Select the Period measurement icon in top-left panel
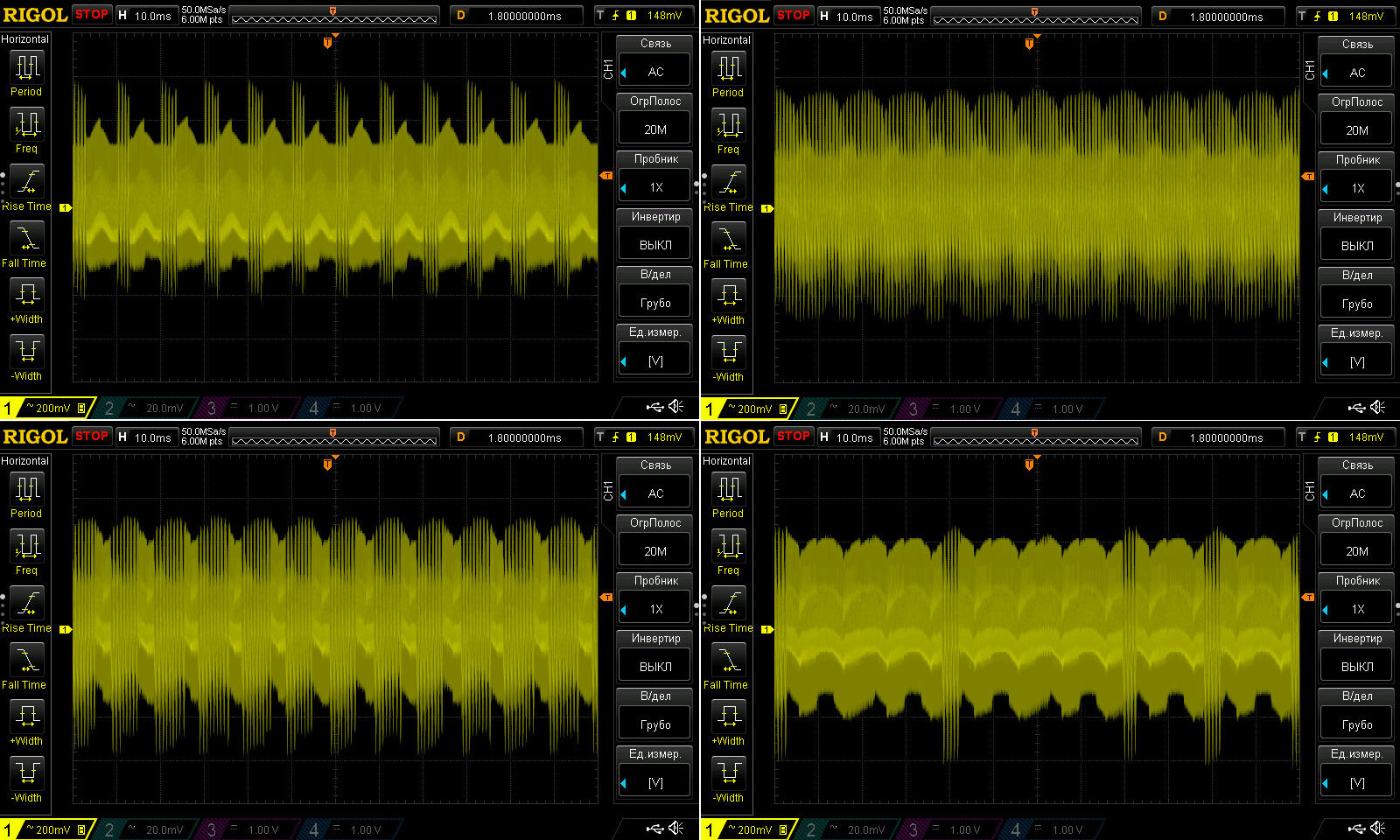 (26, 67)
